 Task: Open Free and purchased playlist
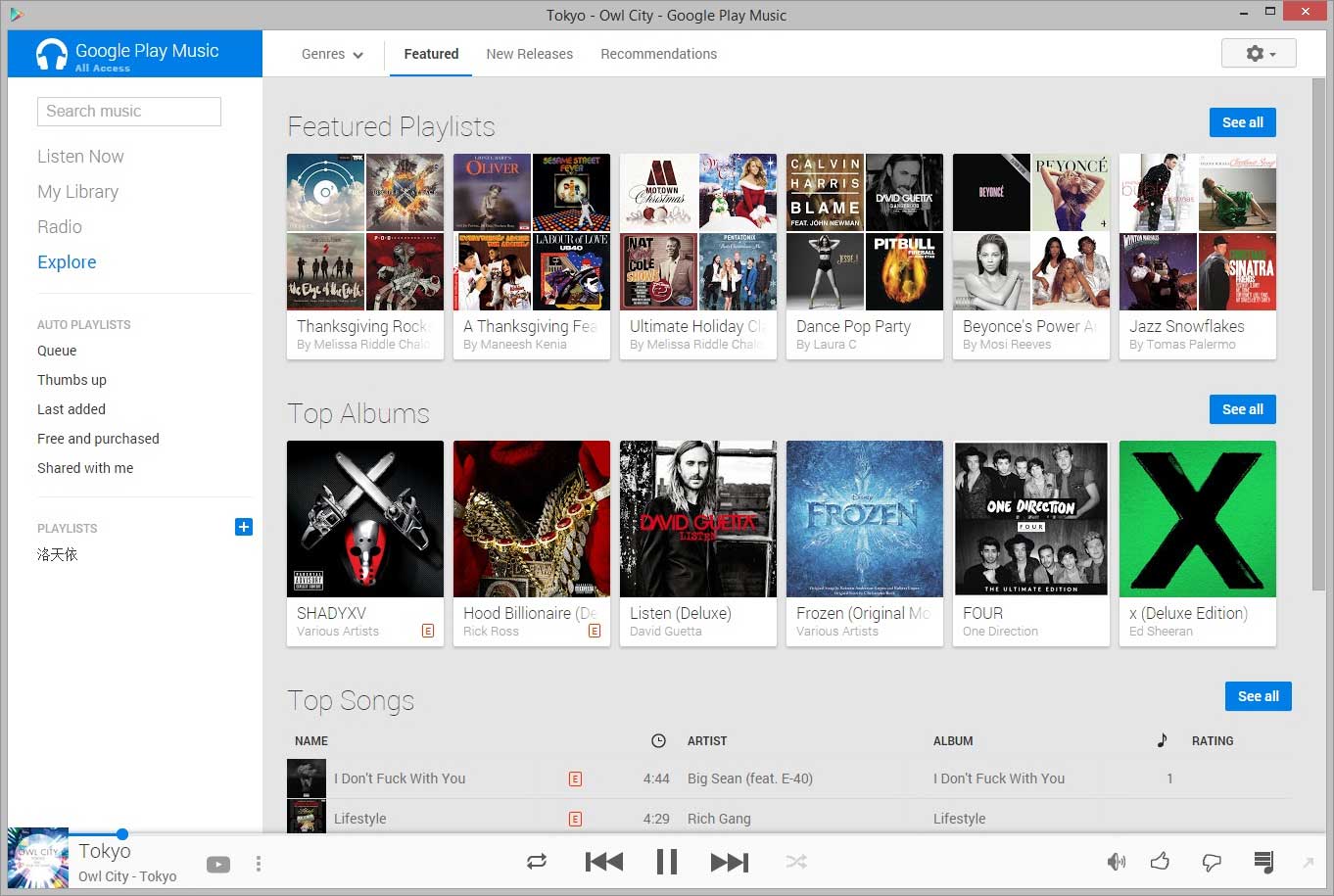[x=98, y=439]
